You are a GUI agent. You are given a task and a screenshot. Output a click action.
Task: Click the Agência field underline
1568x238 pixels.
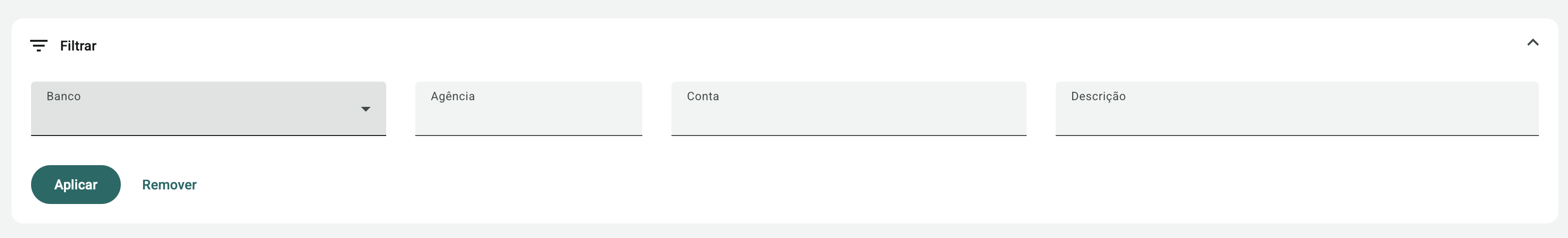click(x=528, y=135)
